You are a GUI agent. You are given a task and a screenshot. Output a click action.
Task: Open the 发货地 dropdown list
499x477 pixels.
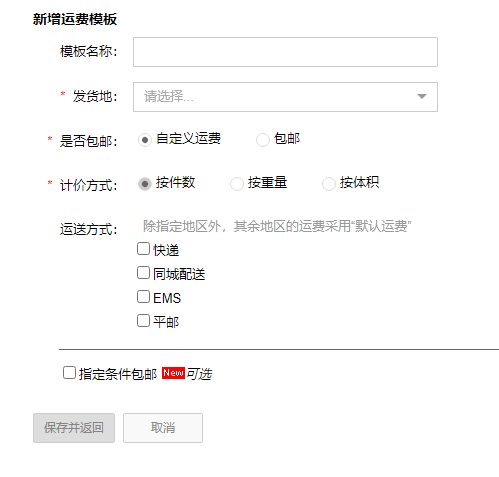click(285, 97)
